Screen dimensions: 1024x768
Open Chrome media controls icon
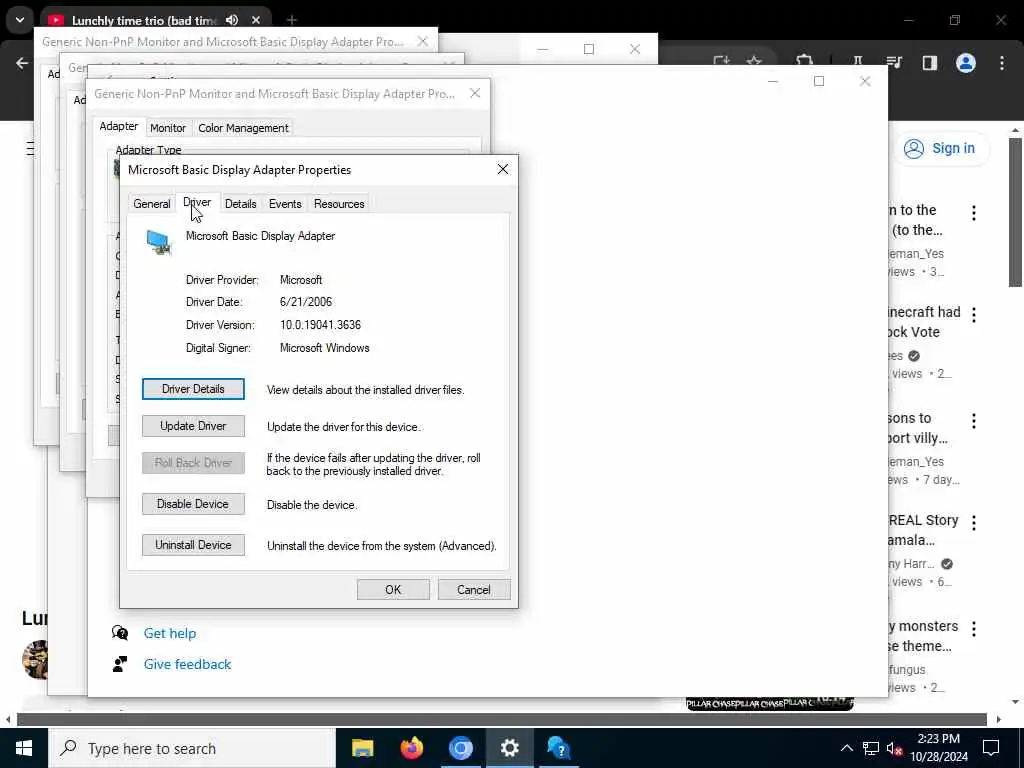pos(894,63)
